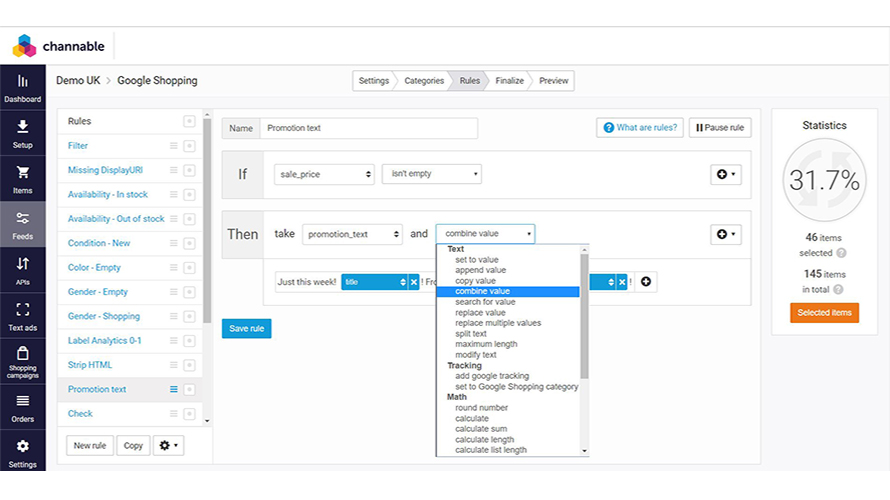
Task: Click the Name input field
Action: (368, 128)
